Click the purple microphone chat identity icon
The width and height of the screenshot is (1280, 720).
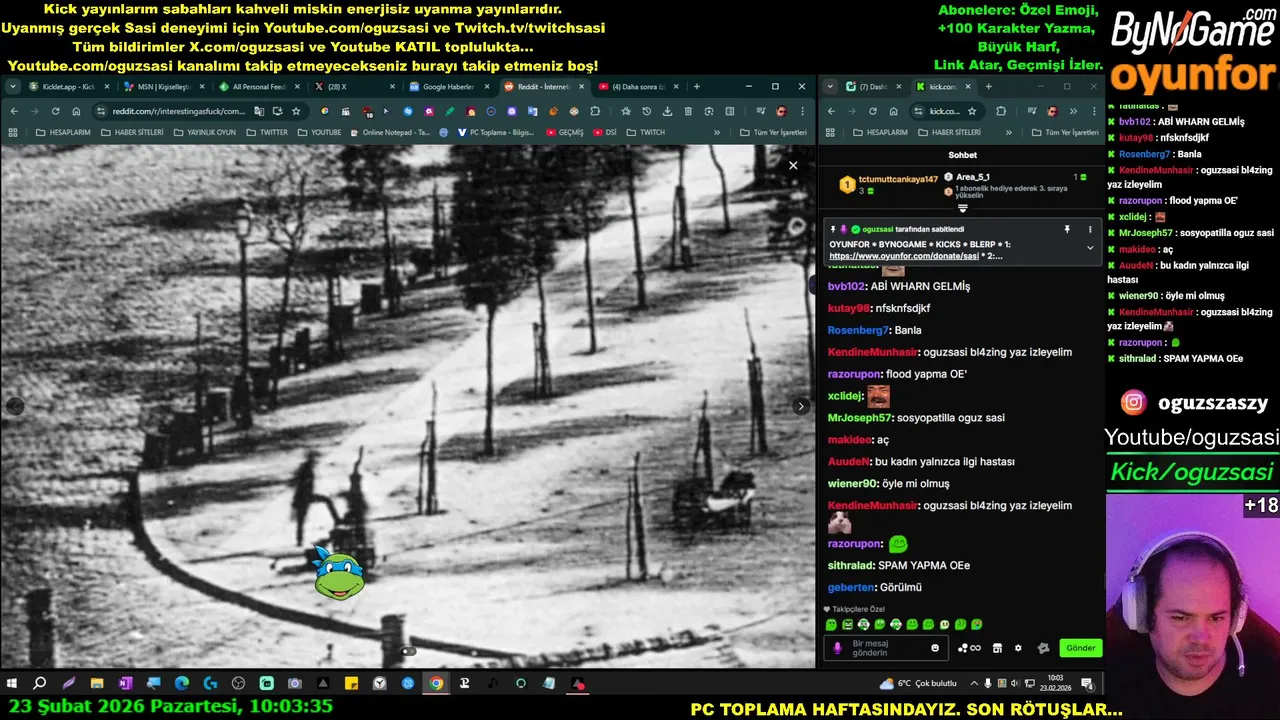point(837,648)
